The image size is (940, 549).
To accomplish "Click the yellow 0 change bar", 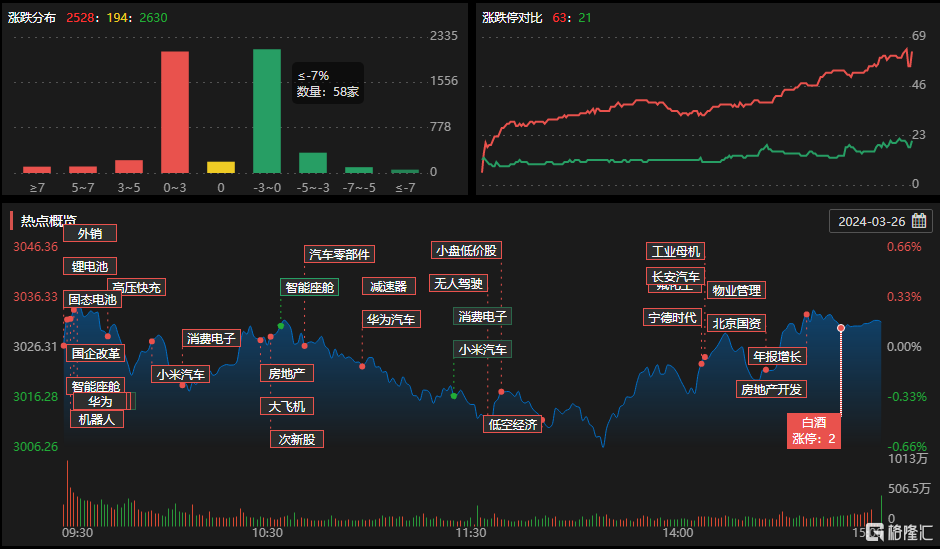I will 221,167.
